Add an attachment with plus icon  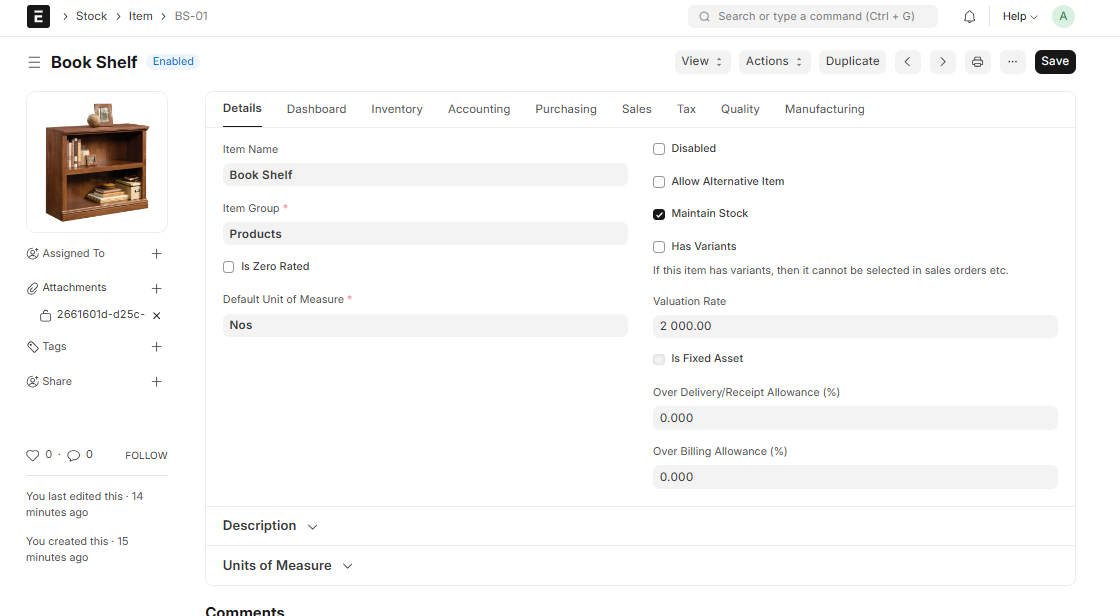pos(156,288)
